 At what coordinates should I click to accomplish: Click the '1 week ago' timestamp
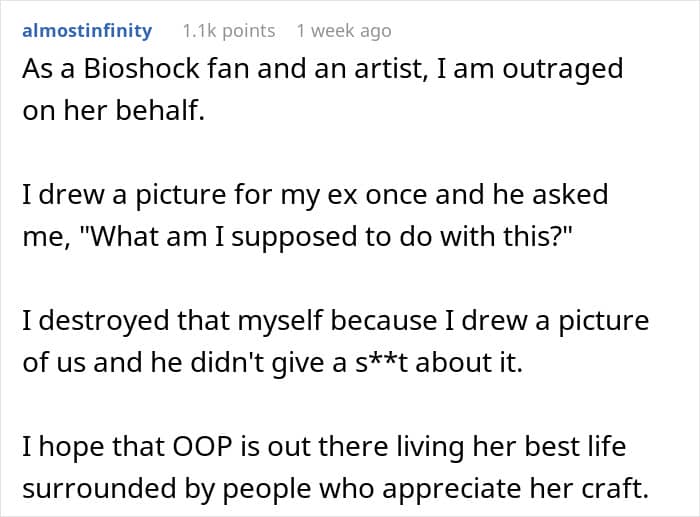pyautogui.click(x=344, y=31)
